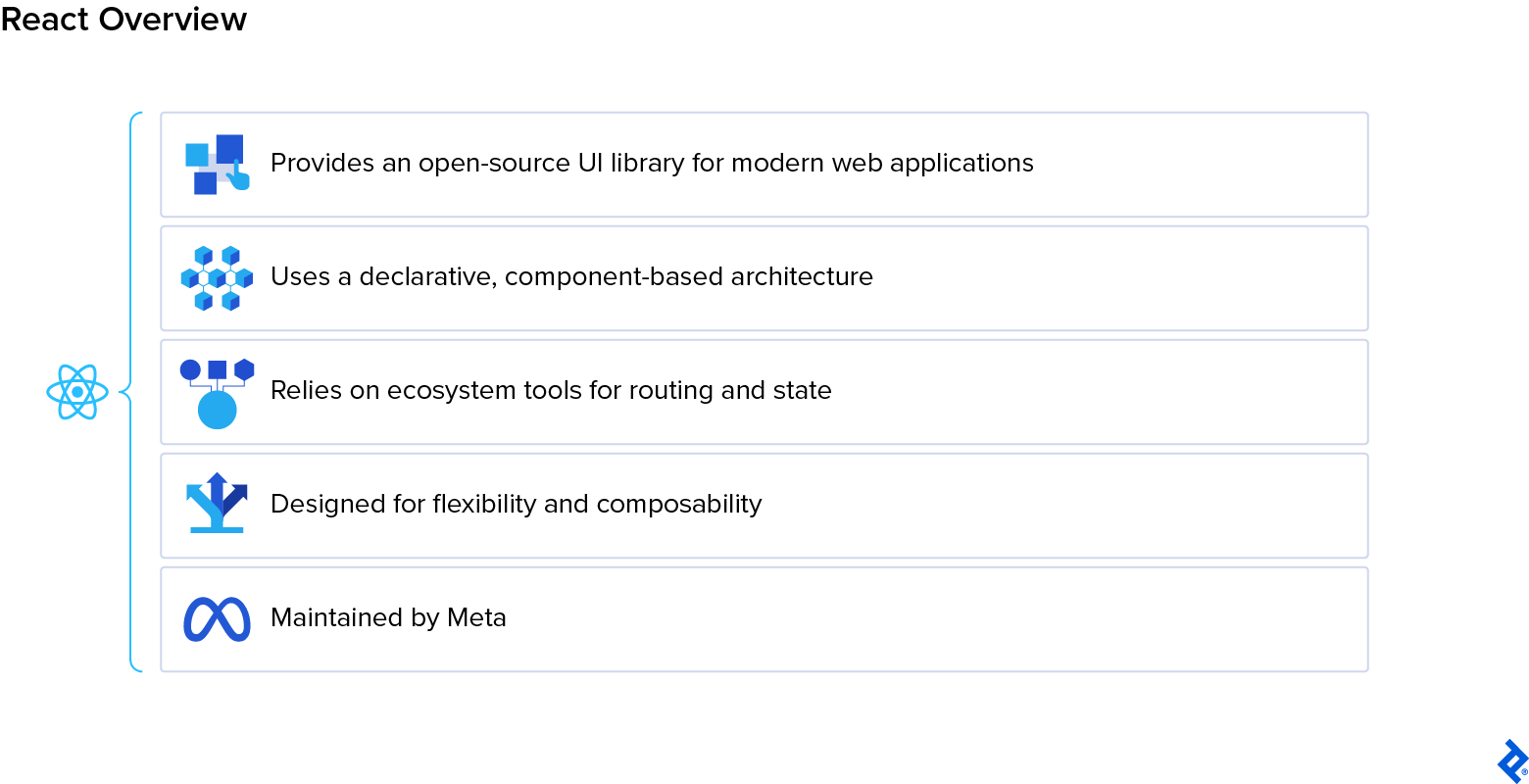Image resolution: width=1529 pixels, height=784 pixels.
Task: Click the "React Overview" heading
Action: tap(123, 19)
